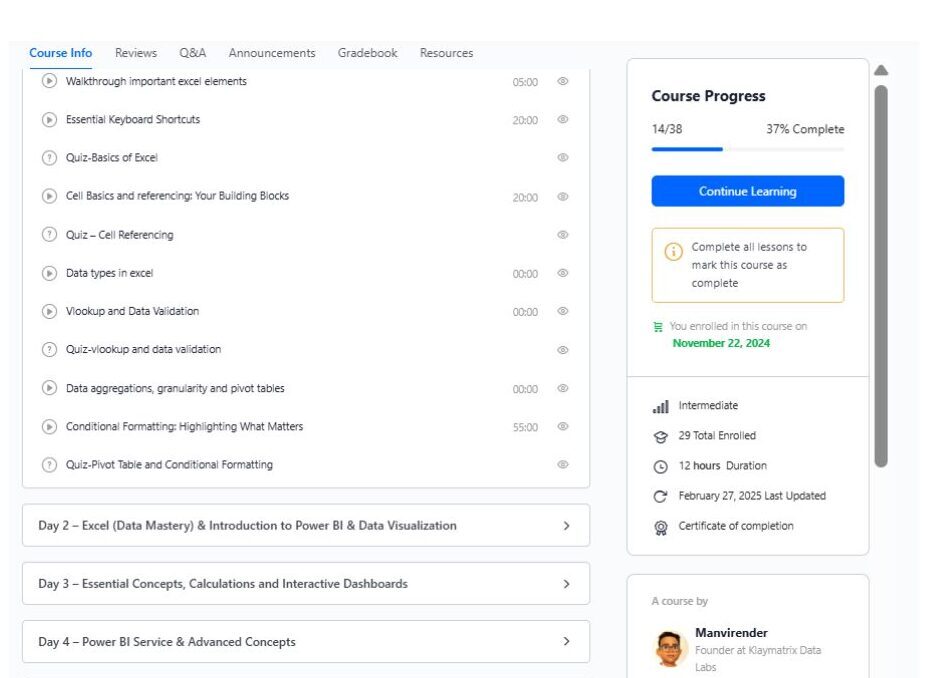Toggle preview eye for Quiz-Basics of Excel
This screenshot has height=678, width=938.
(563, 157)
